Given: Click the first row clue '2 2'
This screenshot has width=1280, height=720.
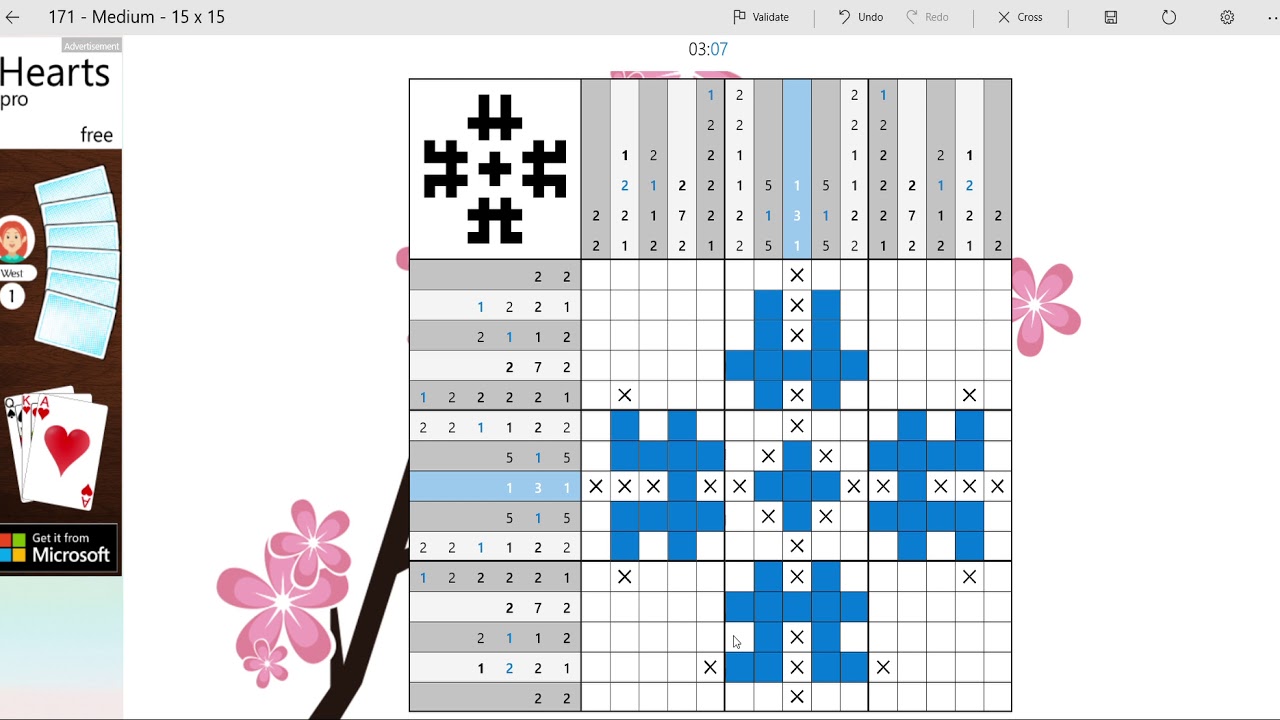Looking at the screenshot, I should (x=495, y=277).
